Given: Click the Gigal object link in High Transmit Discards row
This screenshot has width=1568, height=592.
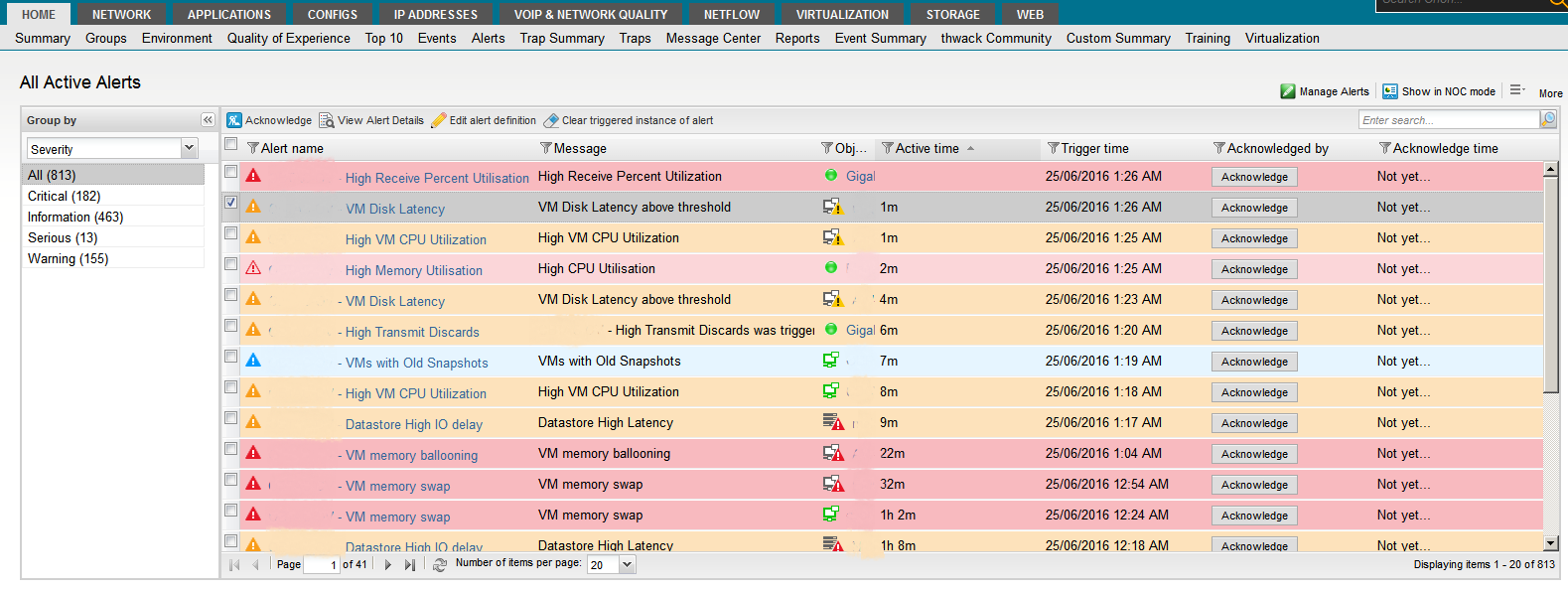Looking at the screenshot, I should pyautogui.click(x=860, y=331).
